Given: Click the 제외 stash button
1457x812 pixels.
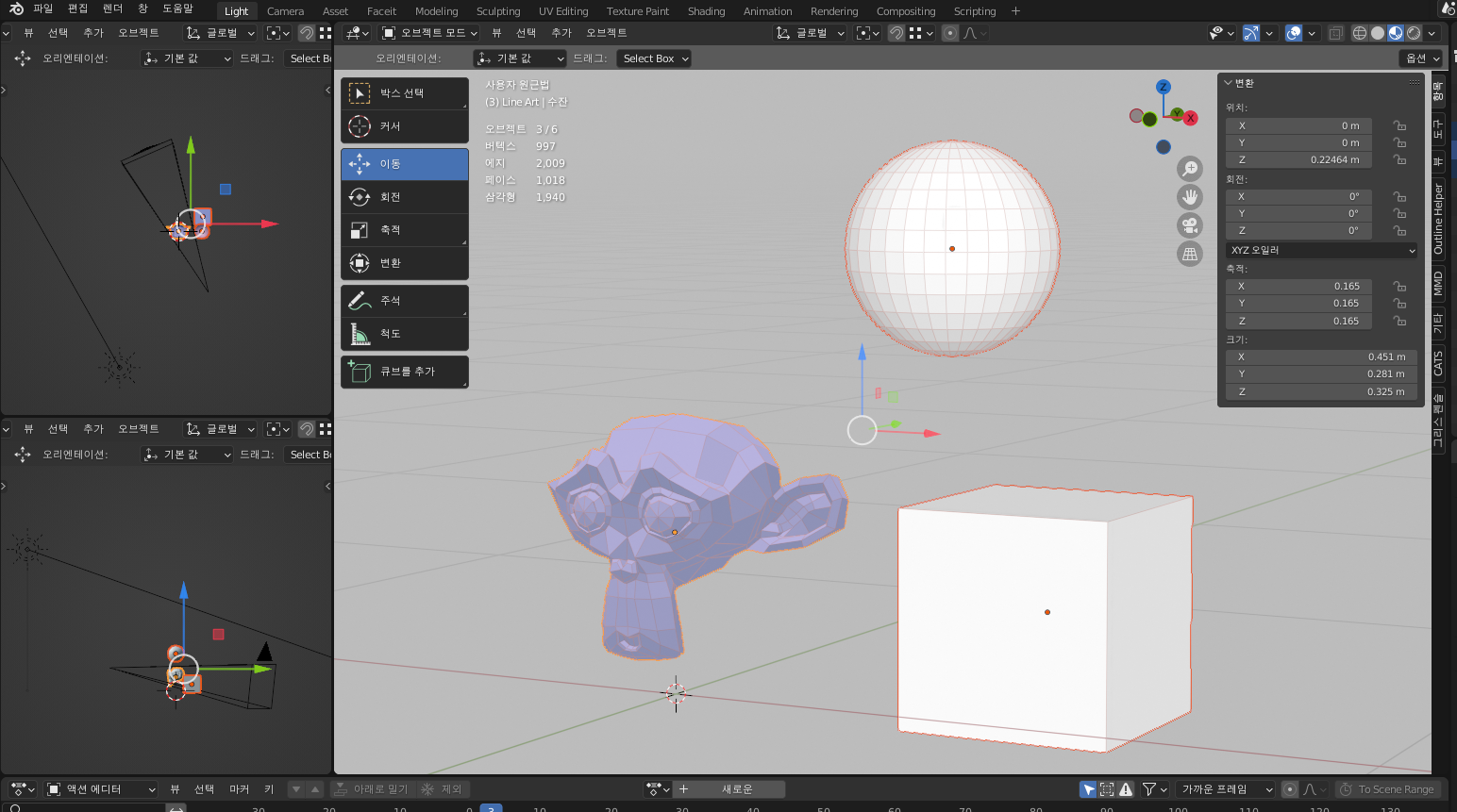Looking at the screenshot, I should point(442,789).
